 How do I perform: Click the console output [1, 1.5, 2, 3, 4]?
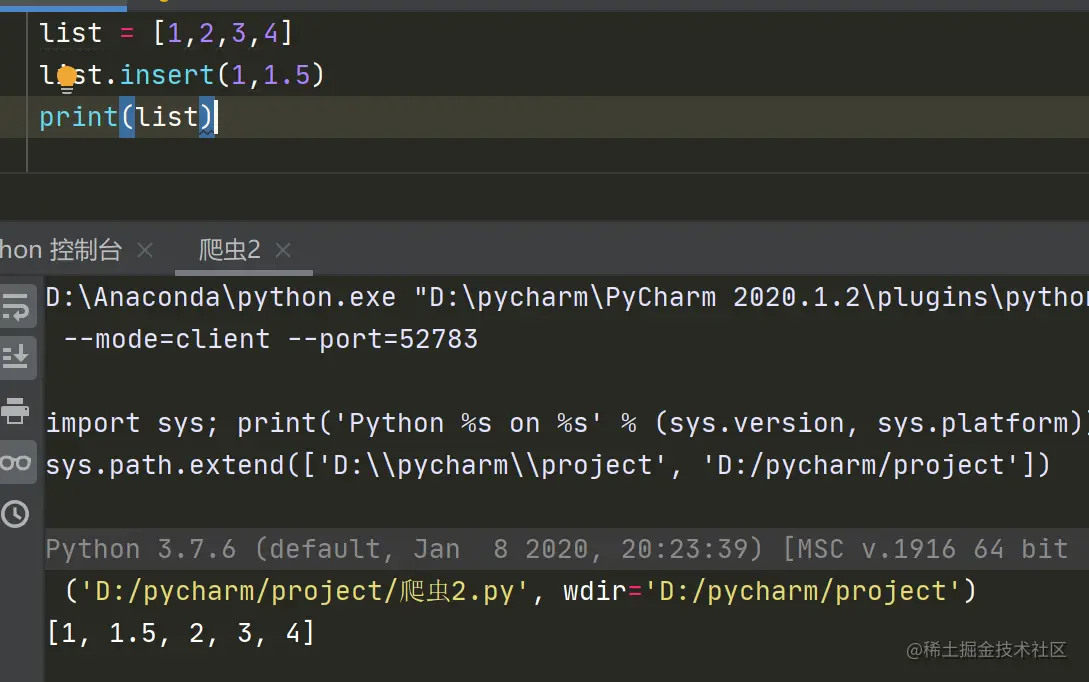[x=181, y=633]
